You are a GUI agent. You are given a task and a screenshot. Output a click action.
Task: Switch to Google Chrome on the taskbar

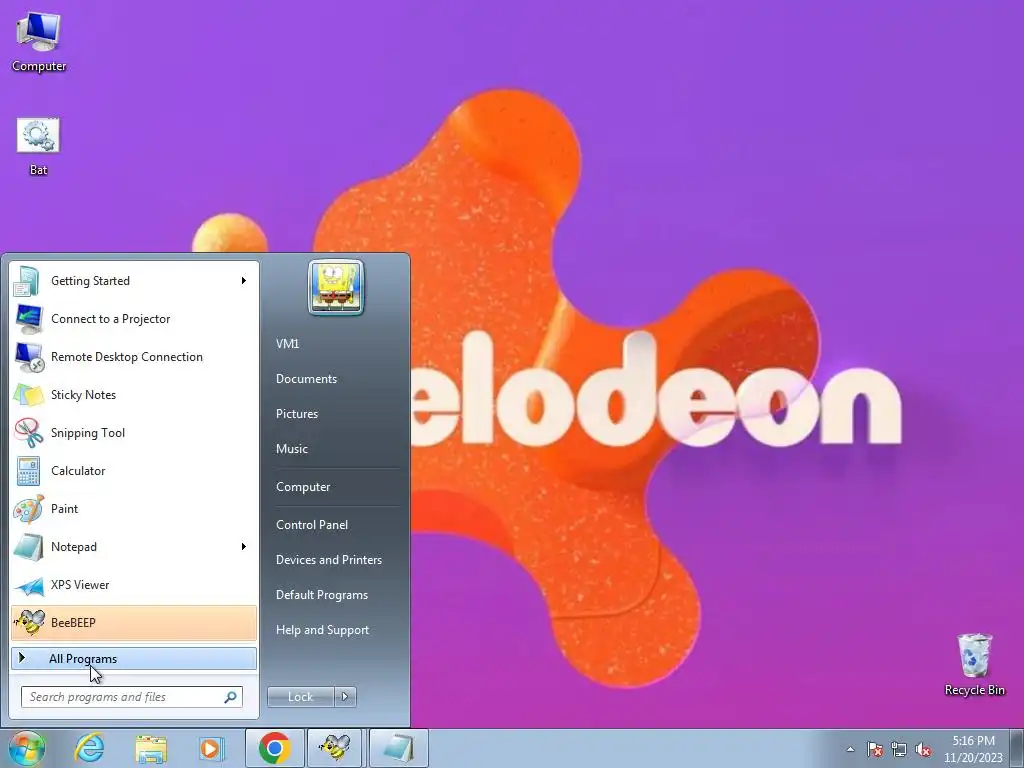(274, 748)
